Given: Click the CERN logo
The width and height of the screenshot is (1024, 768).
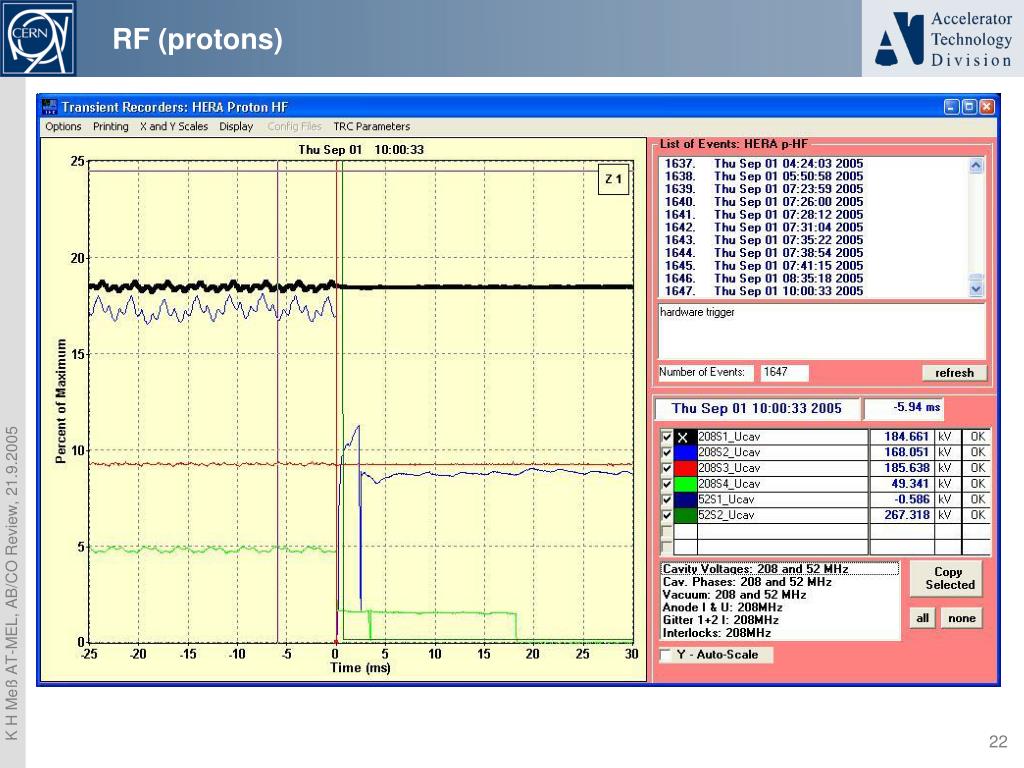Looking at the screenshot, I should [38, 38].
